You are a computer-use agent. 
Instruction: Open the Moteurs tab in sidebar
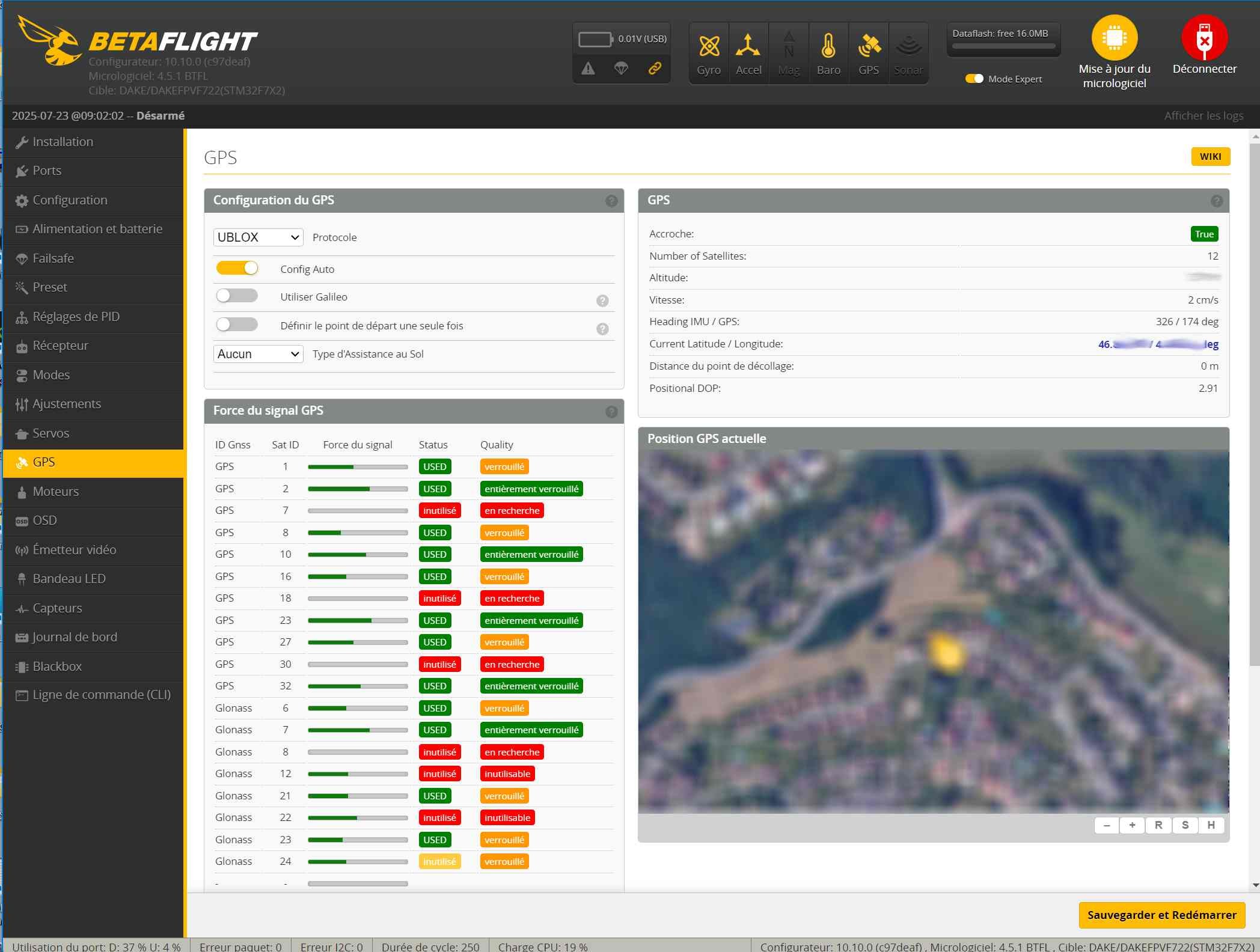[x=55, y=492]
